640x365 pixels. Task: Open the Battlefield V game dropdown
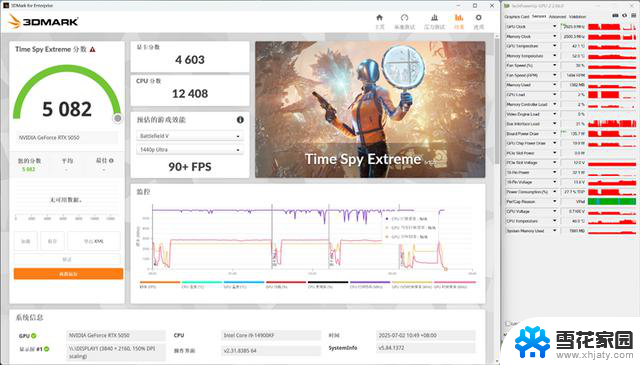pos(190,136)
